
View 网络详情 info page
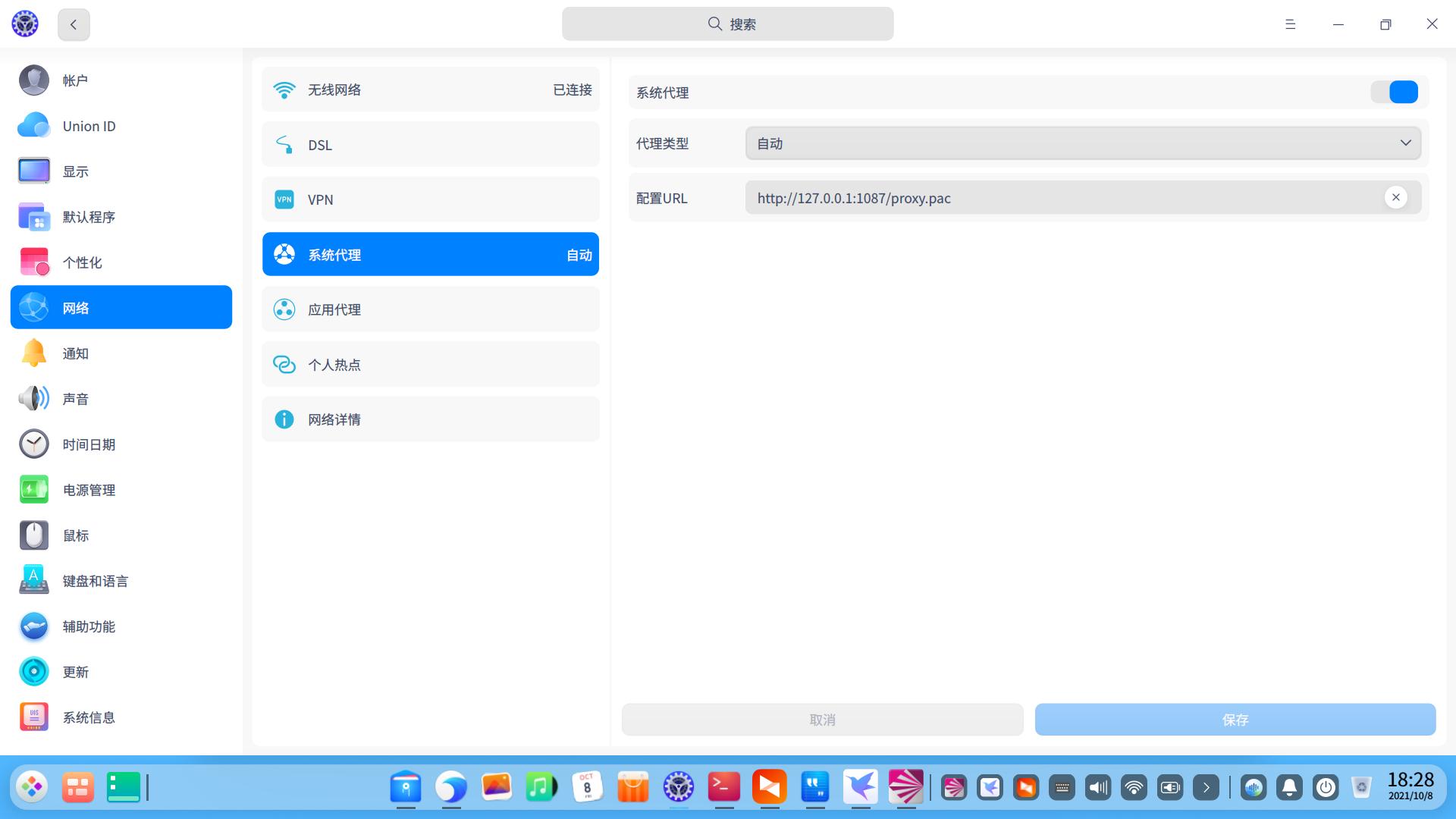point(430,419)
